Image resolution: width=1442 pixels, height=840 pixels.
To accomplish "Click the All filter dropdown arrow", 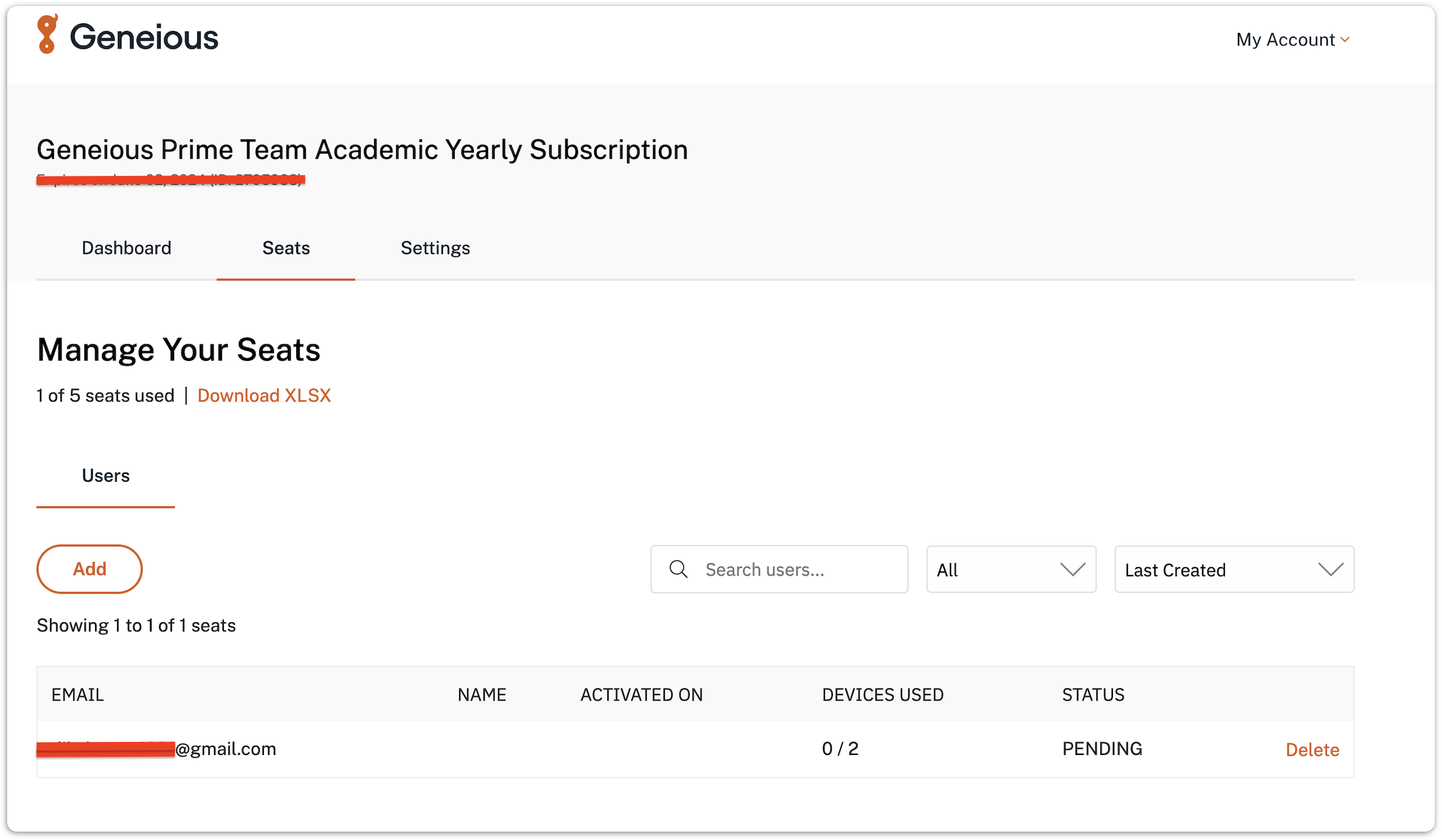I will pos(1072,570).
